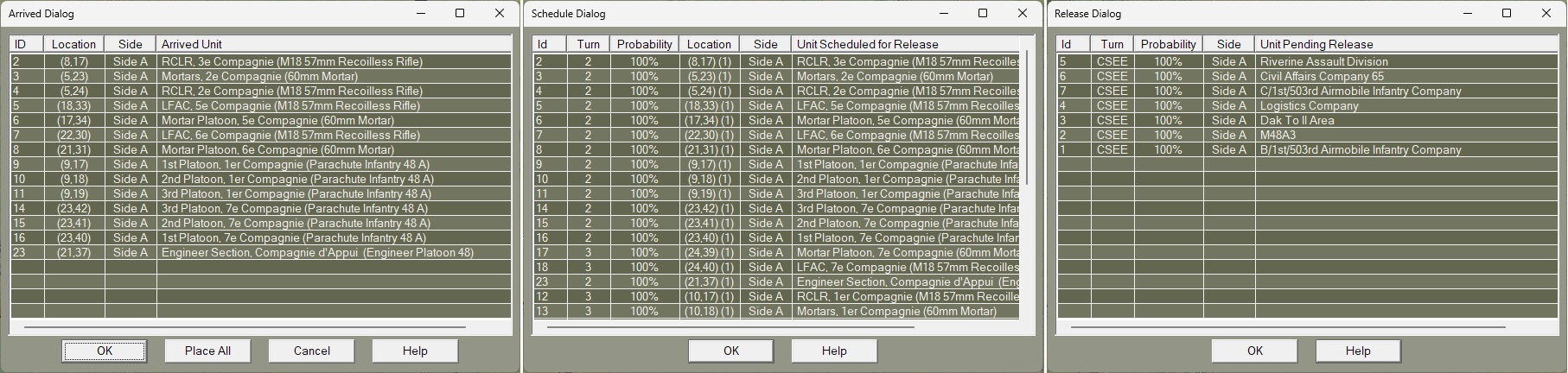Click the Place All button
Image resolution: width=1568 pixels, height=373 pixels.
click(207, 351)
